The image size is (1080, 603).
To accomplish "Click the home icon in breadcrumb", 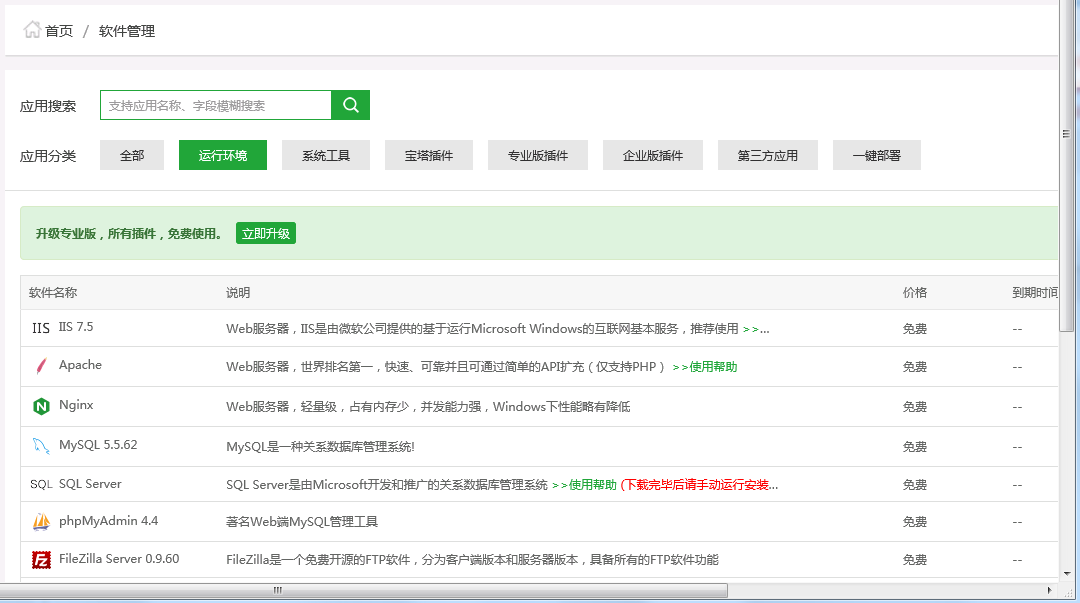I will pos(32,30).
